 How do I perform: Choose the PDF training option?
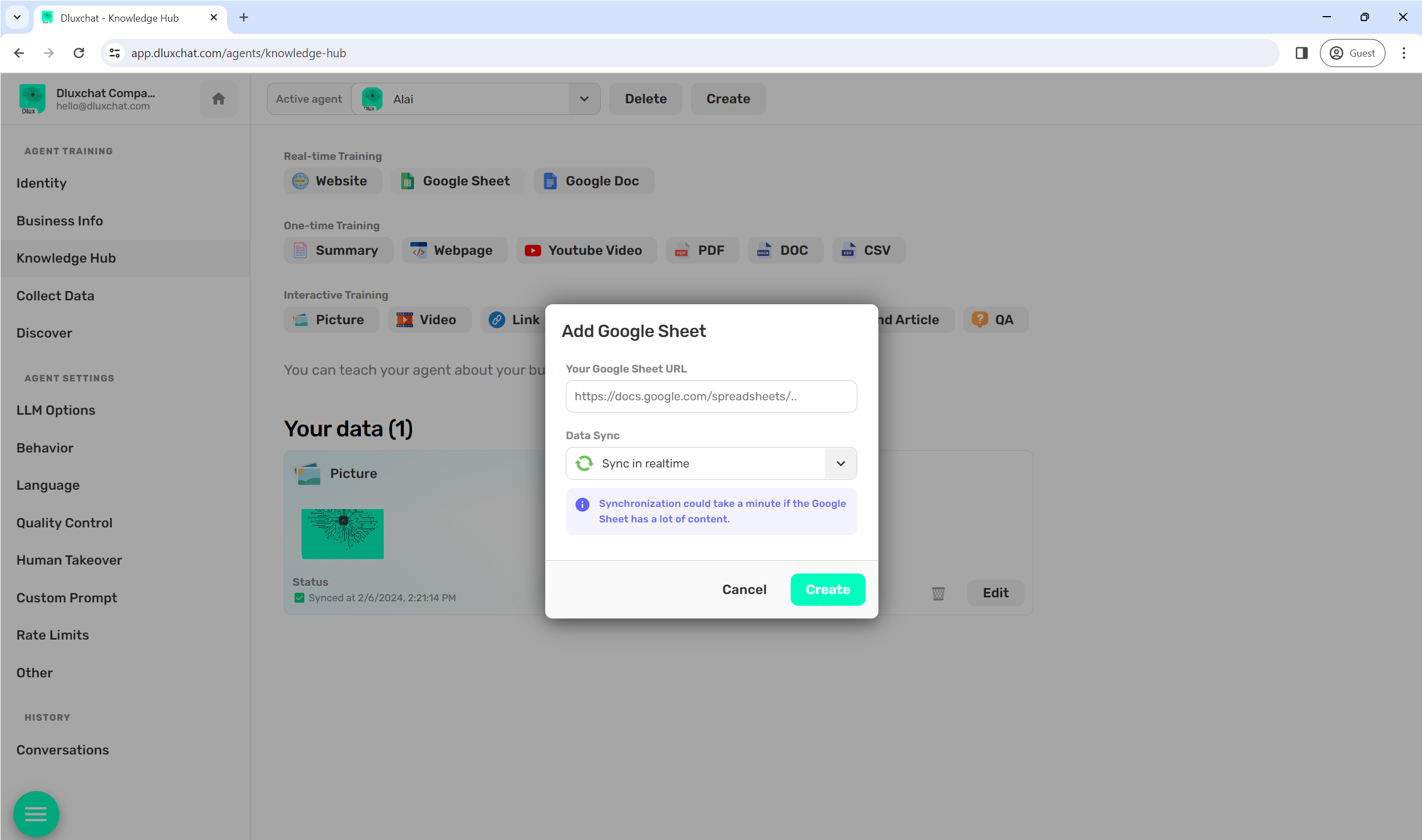coord(702,250)
